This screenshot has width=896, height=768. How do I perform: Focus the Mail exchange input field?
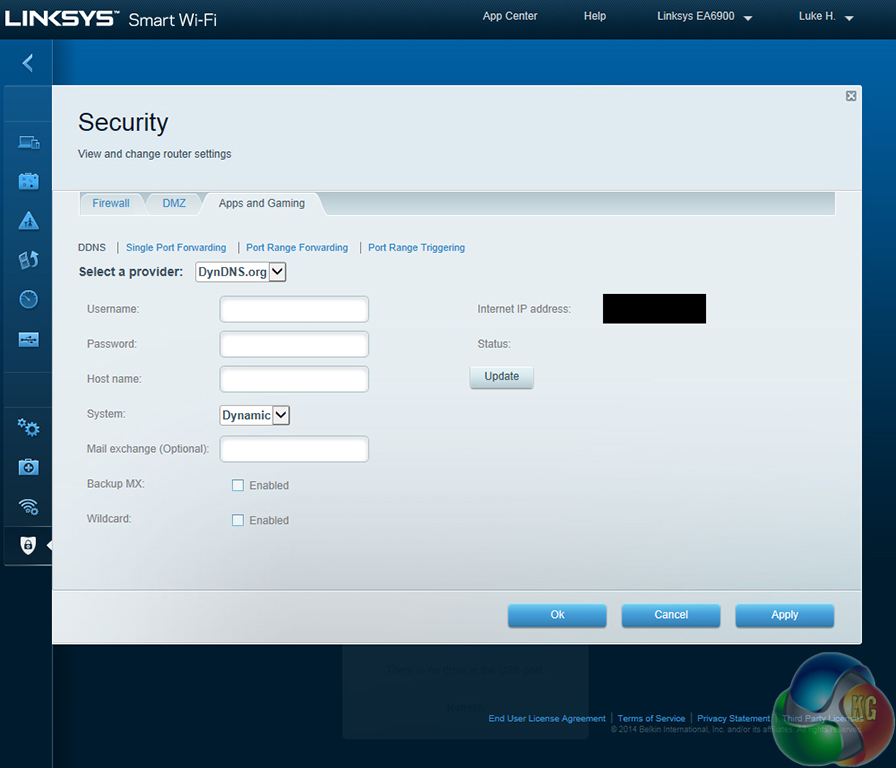tap(294, 449)
